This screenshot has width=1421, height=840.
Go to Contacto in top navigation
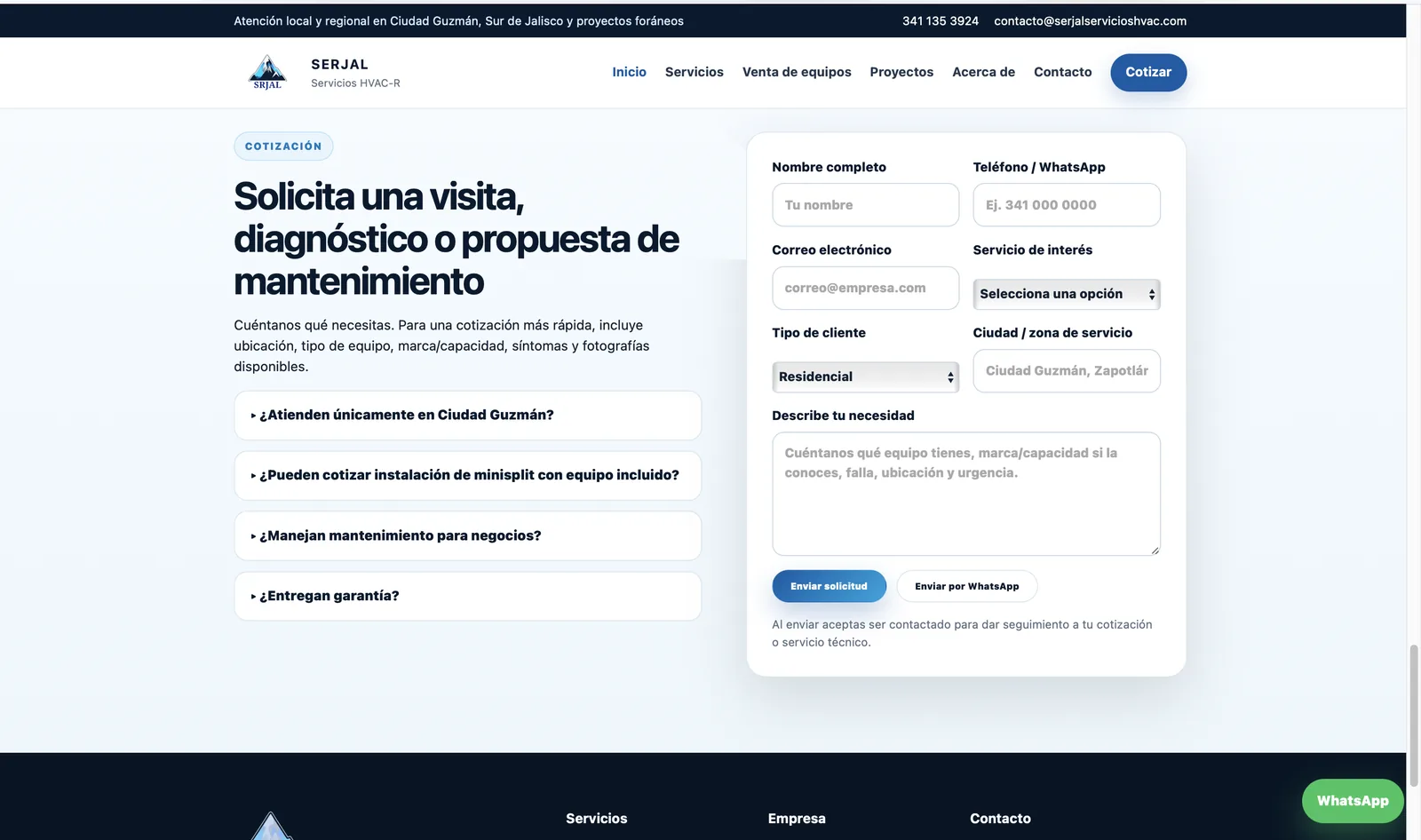[1063, 72]
